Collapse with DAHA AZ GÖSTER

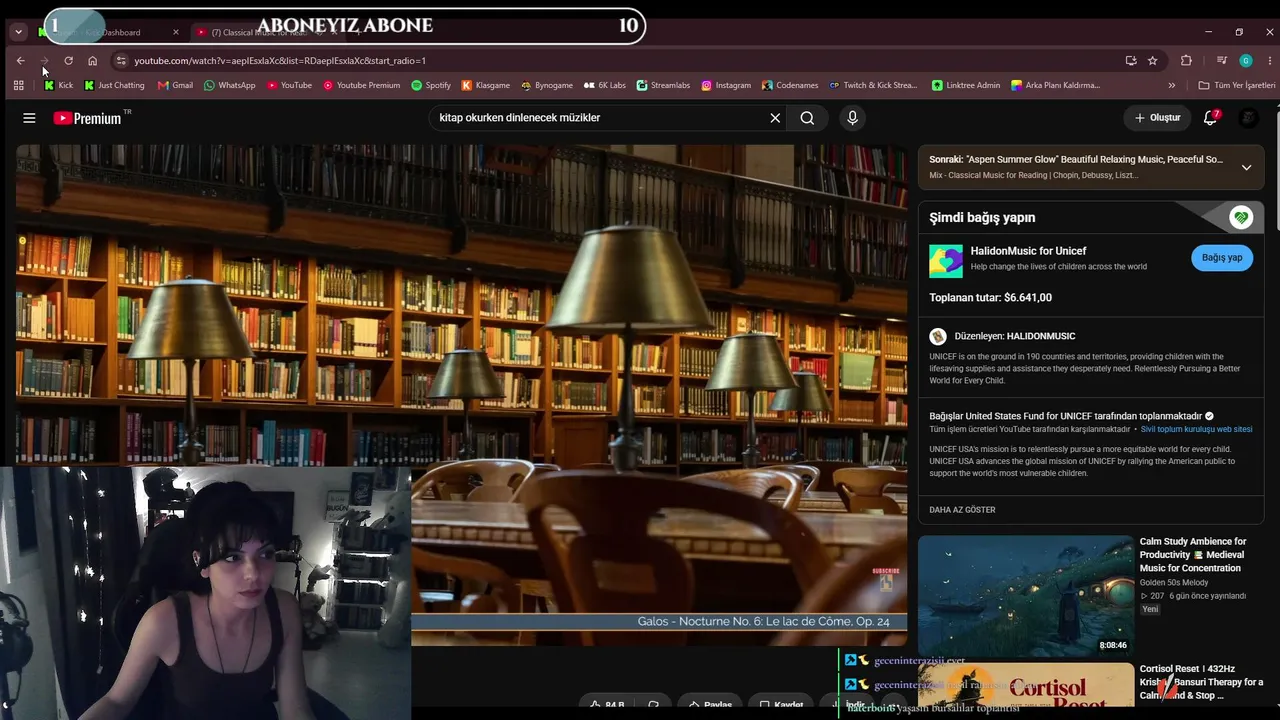tap(962, 510)
